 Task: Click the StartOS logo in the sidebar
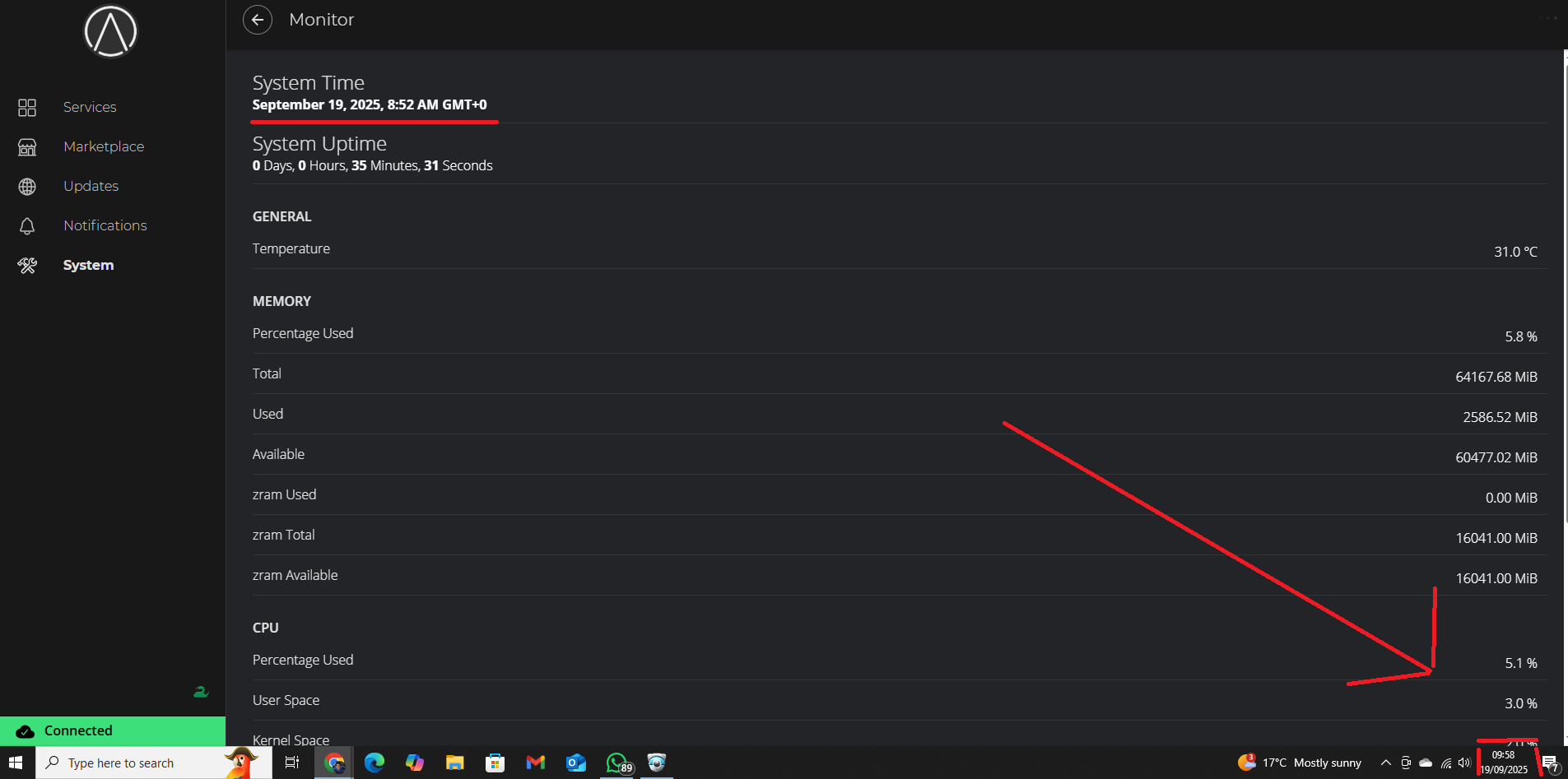point(110,32)
